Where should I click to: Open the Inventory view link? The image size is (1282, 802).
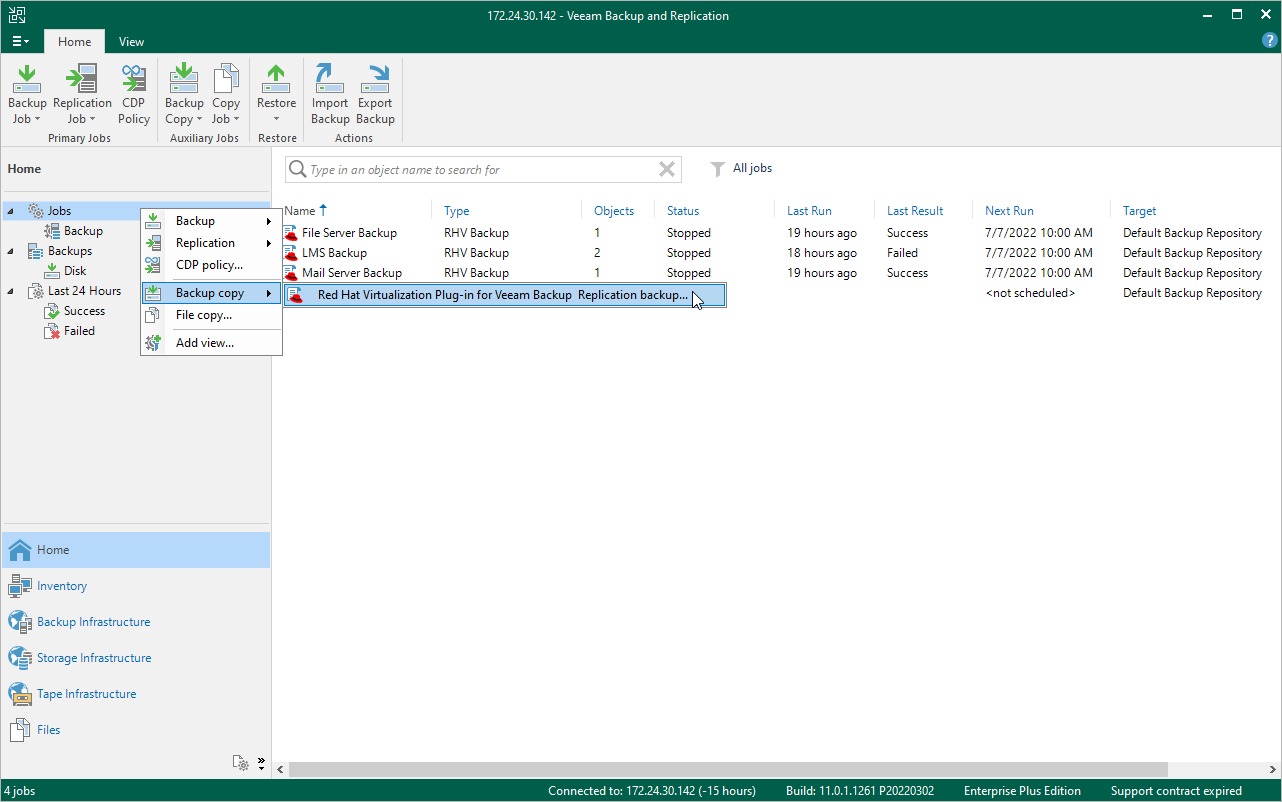pyautogui.click(x=62, y=586)
